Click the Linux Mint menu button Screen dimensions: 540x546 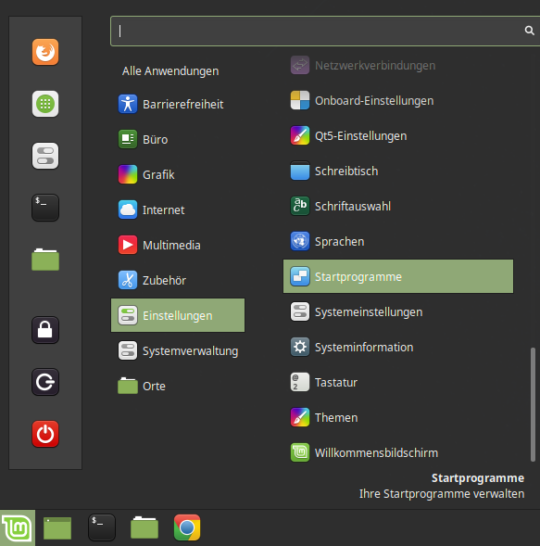(17, 528)
